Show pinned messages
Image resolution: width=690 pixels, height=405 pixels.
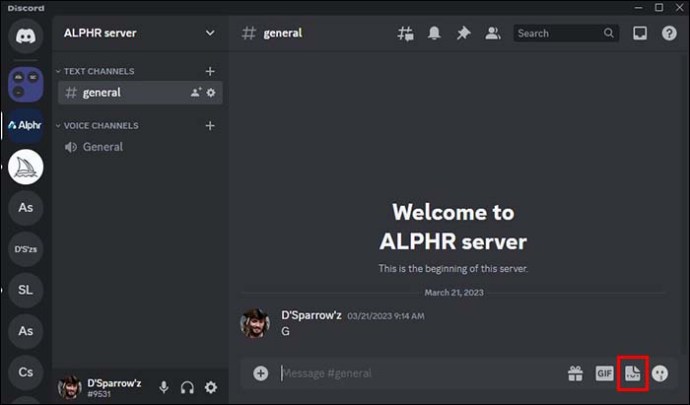(463, 33)
